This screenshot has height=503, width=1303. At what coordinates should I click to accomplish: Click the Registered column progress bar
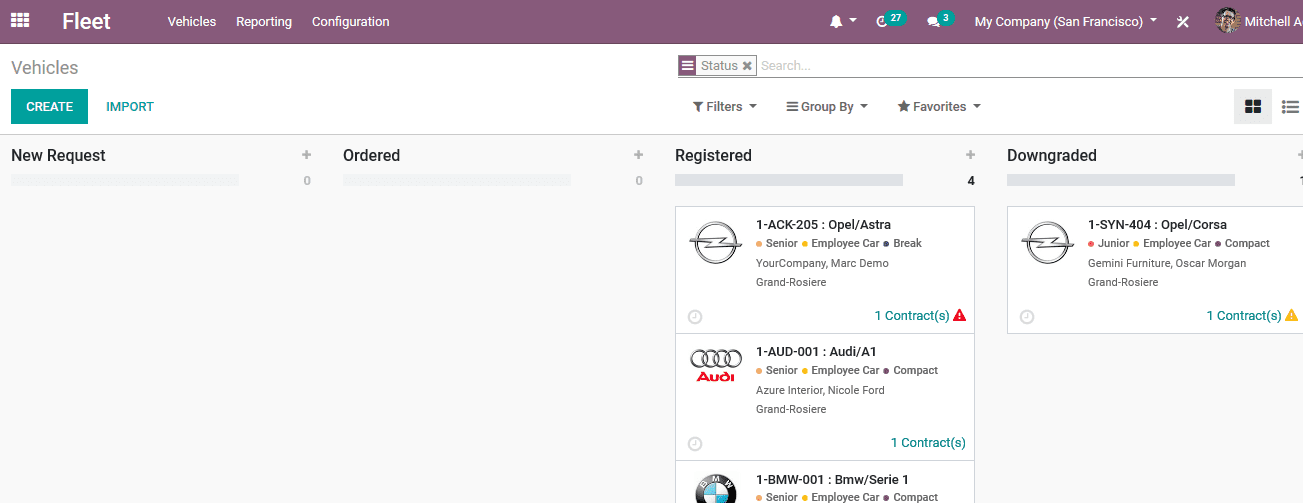[789, 180]
